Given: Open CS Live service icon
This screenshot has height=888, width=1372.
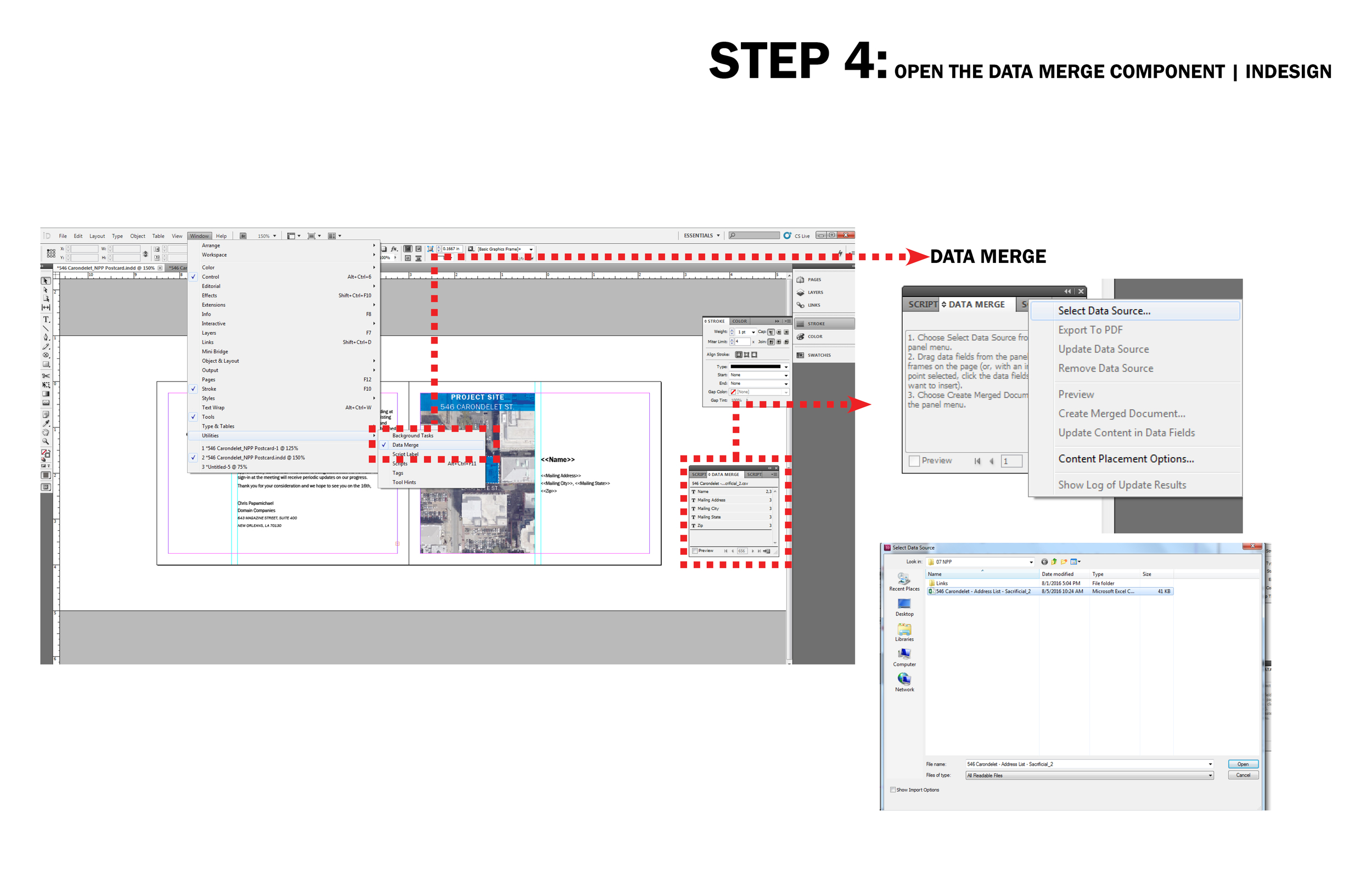Looking at the screenshot, I should pos(788,235).
